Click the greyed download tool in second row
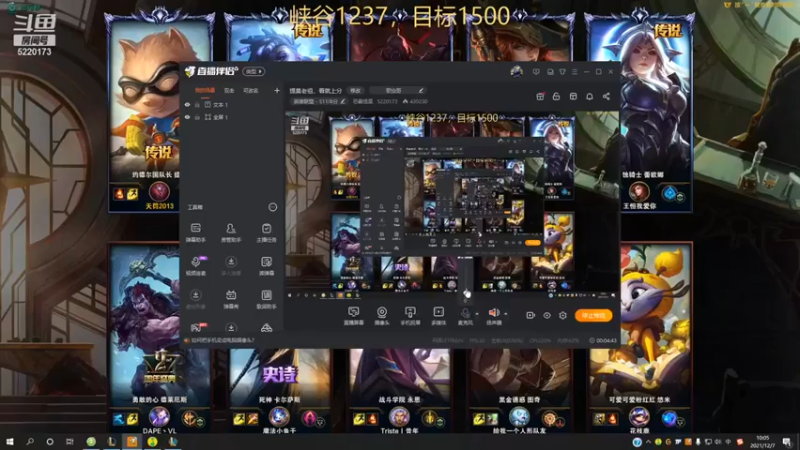800x450 pixels. pos(231,265)
